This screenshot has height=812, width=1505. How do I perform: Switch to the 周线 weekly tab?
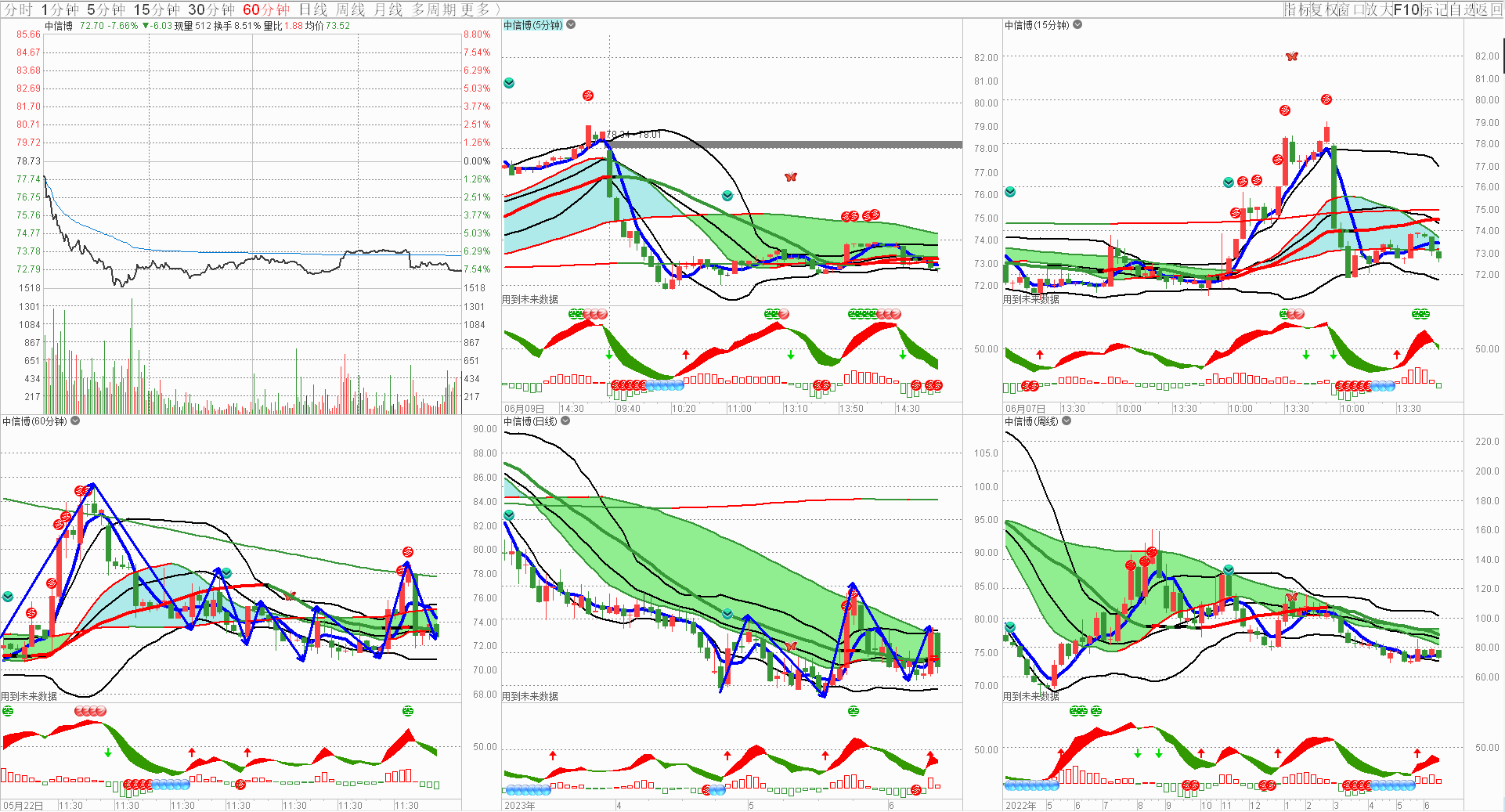tap(351, 9)
